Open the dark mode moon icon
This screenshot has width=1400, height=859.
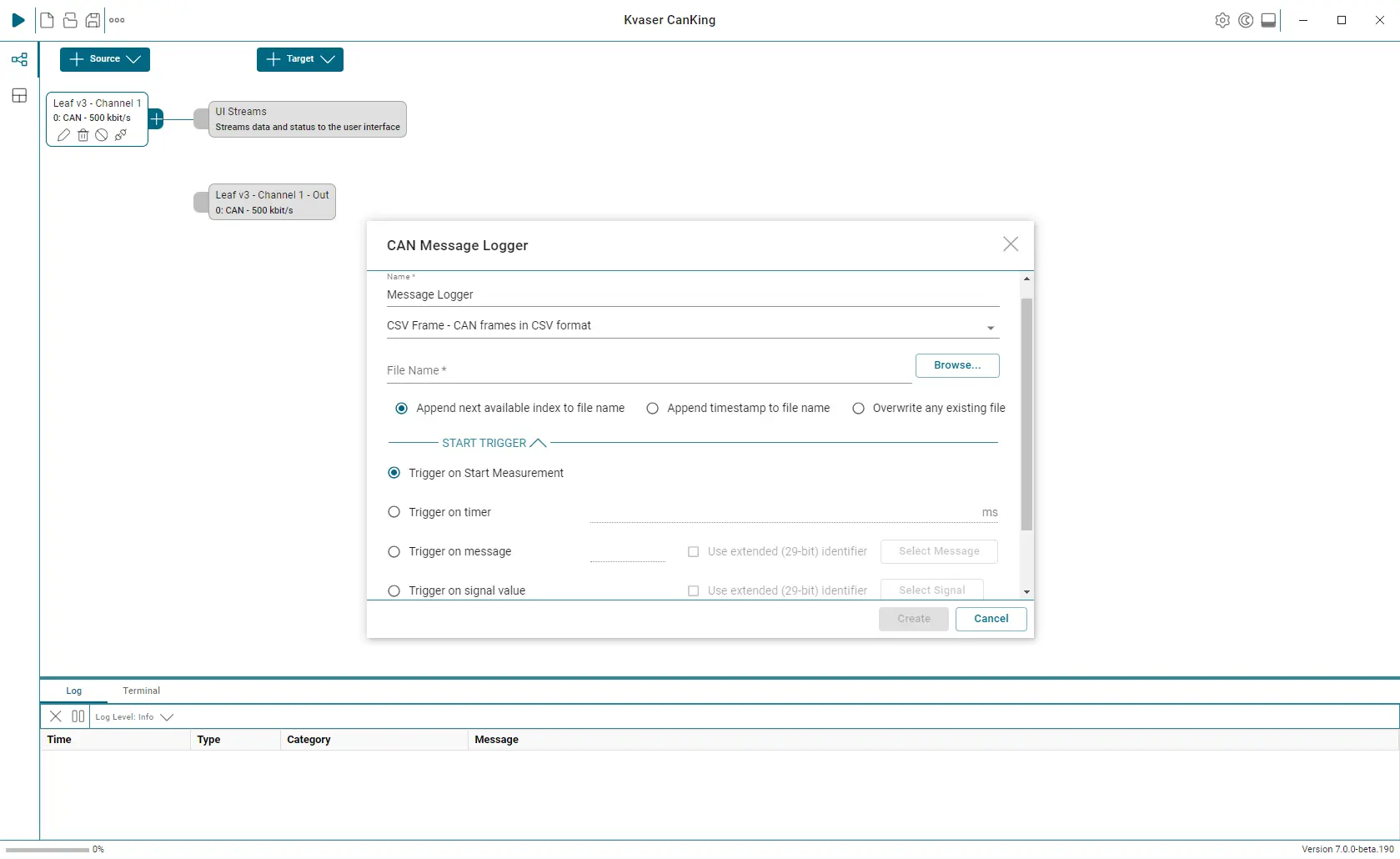pyautogui.click(x=1245, y=20)
